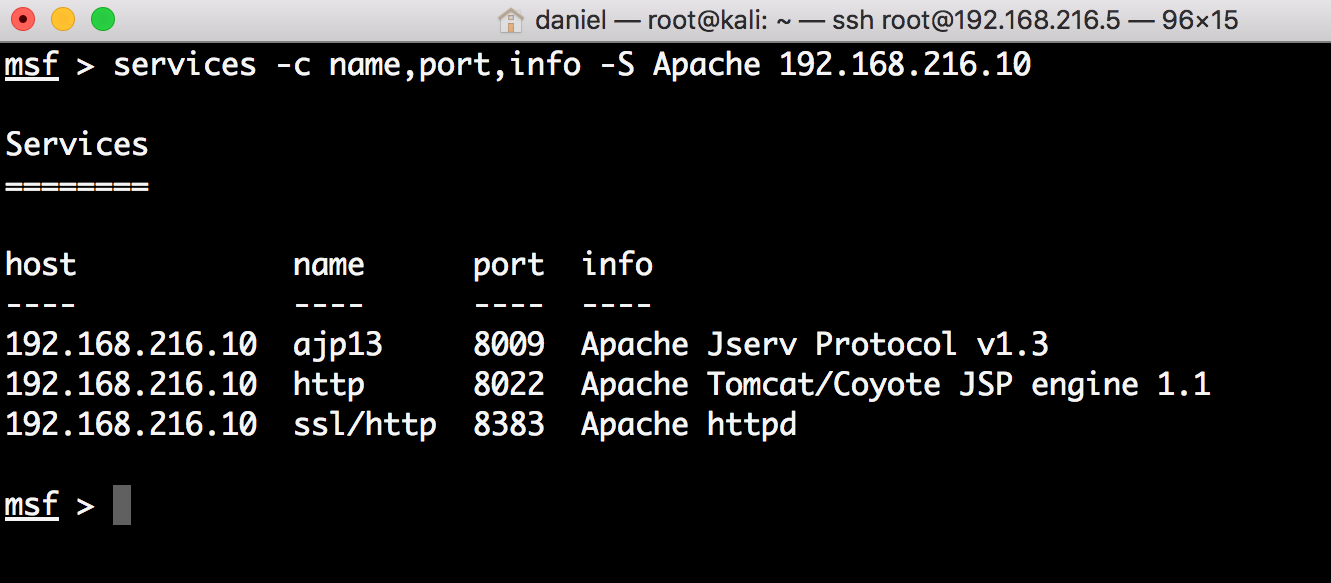1331x583 pixels.
Task: Click the home folder icon in title bar
Action: pyautogui.click(x=511, y=20)
